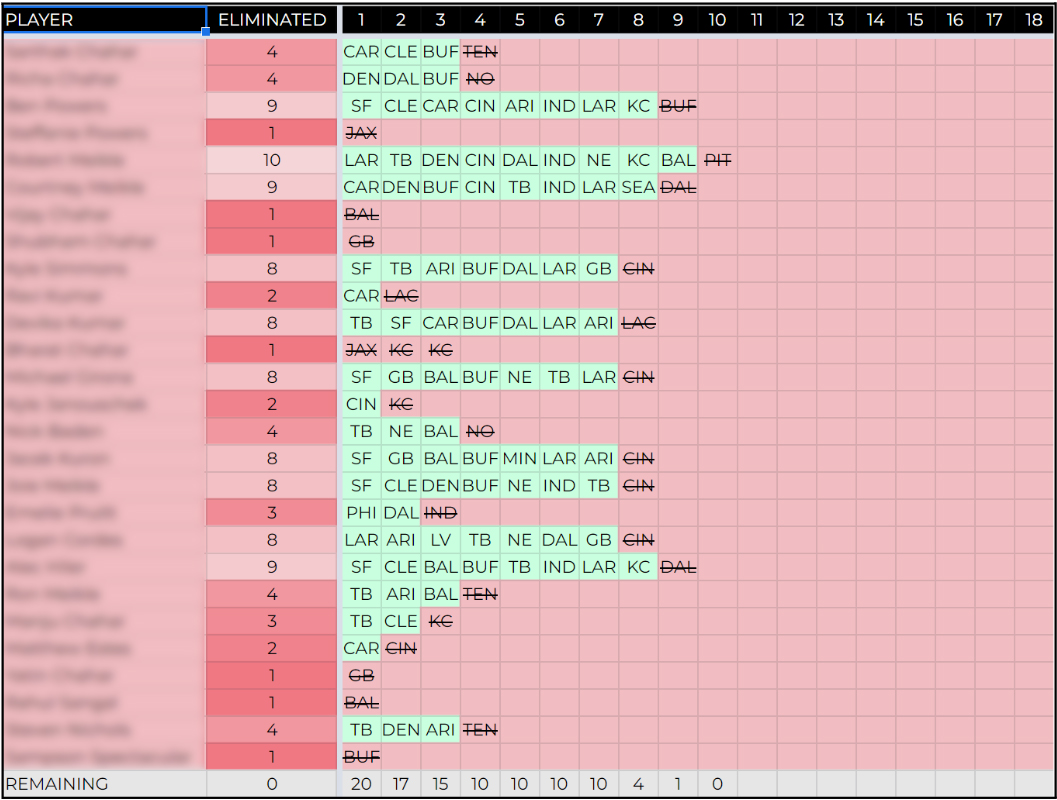The image size is (1057, 800).
Task: Select DAL pick under week 6
Action: pyautogui.click(x=559, y=540)
